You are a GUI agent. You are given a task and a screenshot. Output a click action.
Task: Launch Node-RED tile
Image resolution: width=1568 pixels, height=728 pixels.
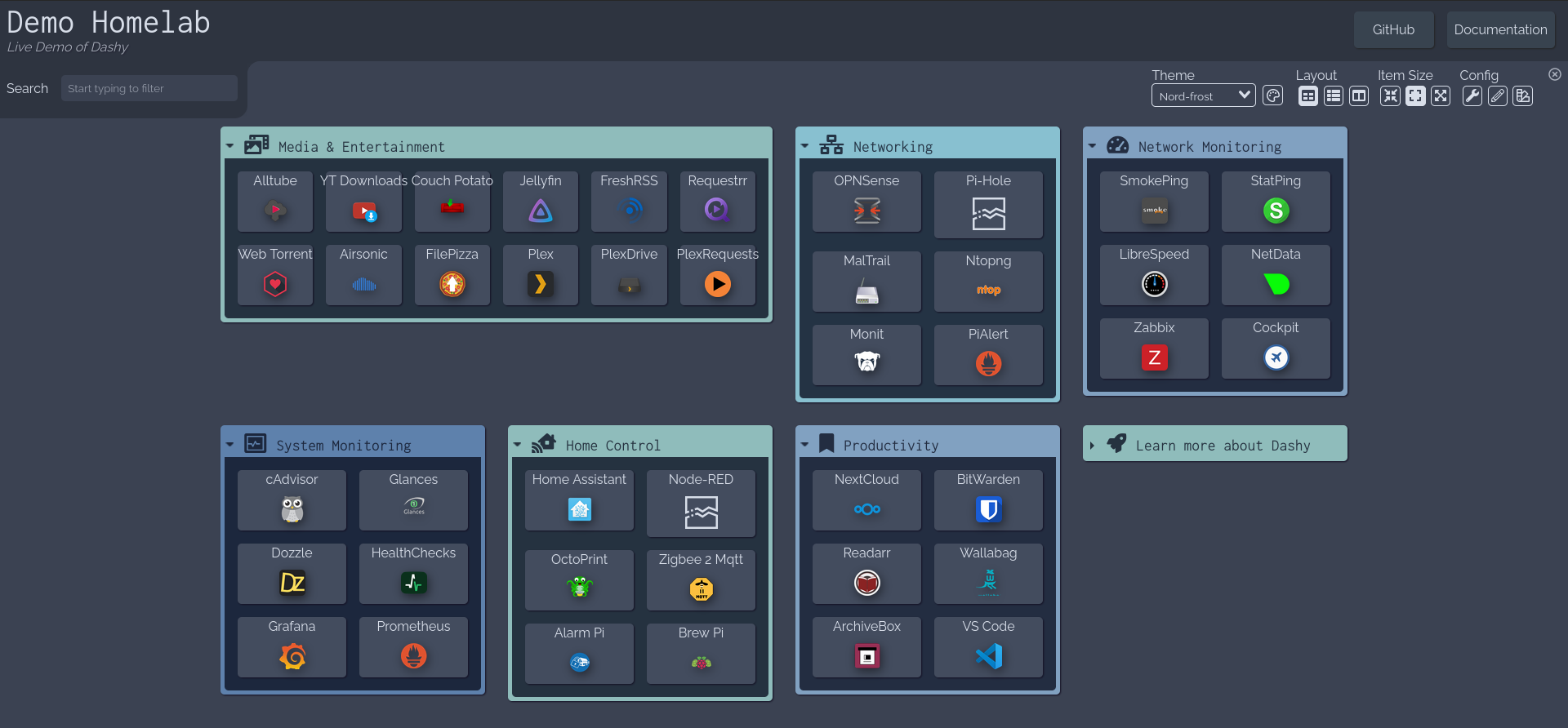[701, 503]
